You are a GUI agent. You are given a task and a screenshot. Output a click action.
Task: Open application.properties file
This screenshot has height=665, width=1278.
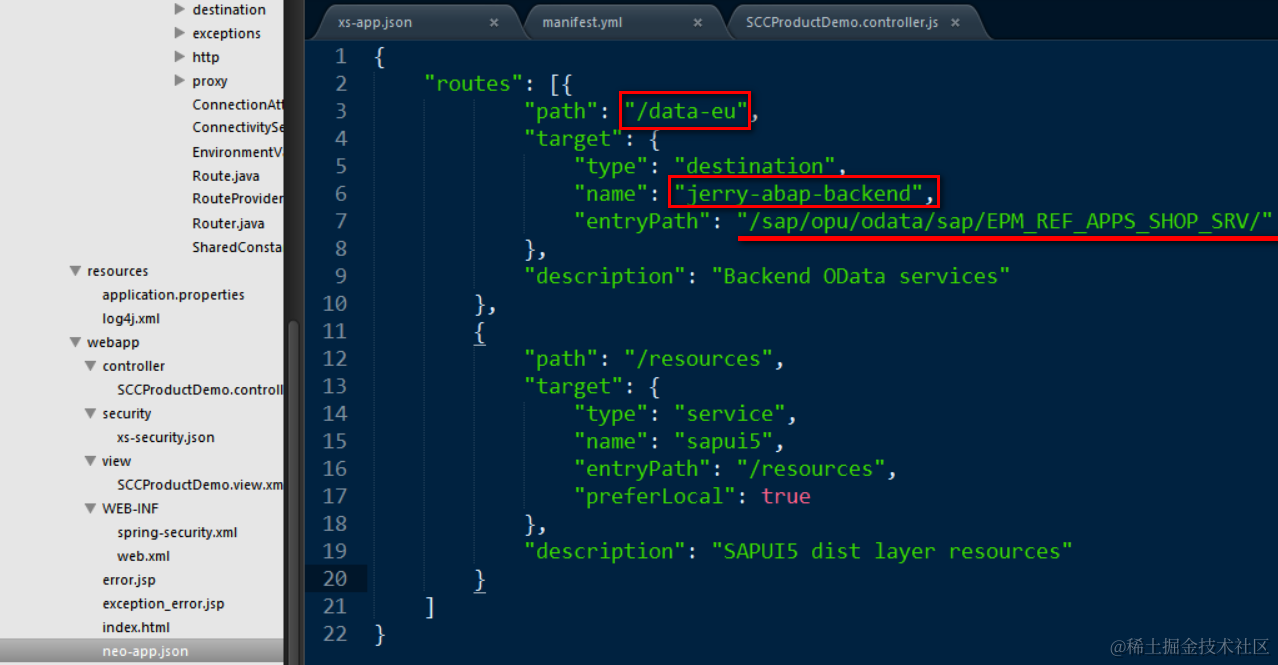pyautogui.click(x=173, y=295)
